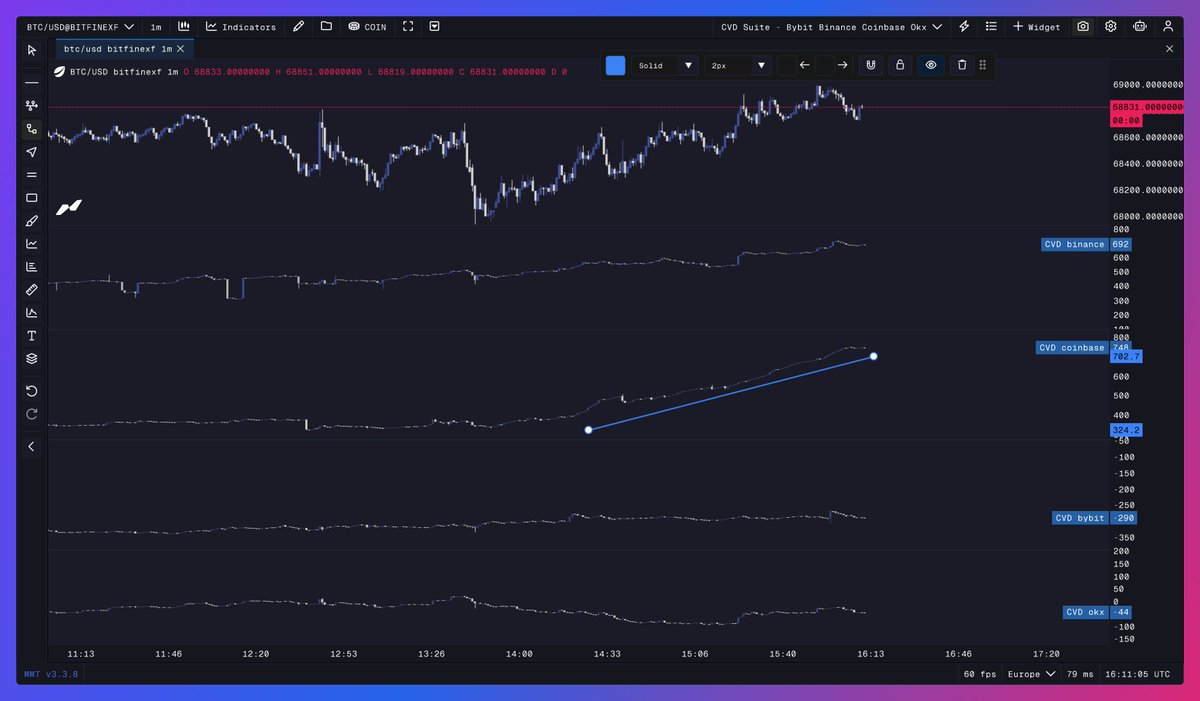The height and width of the screenshot is (701, 1200).
Task: Select the area chart tool in sidebar
Action: point(31,313)
